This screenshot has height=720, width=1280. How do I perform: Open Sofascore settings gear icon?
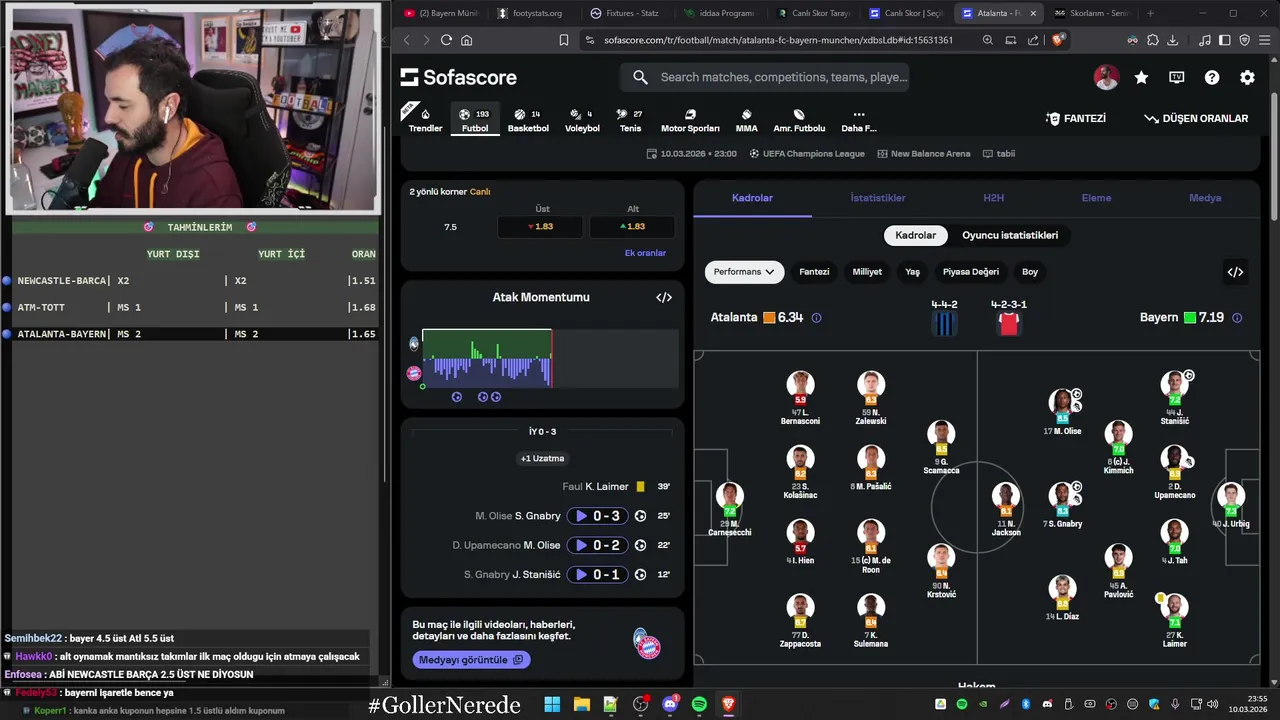tap(1247, 77)
